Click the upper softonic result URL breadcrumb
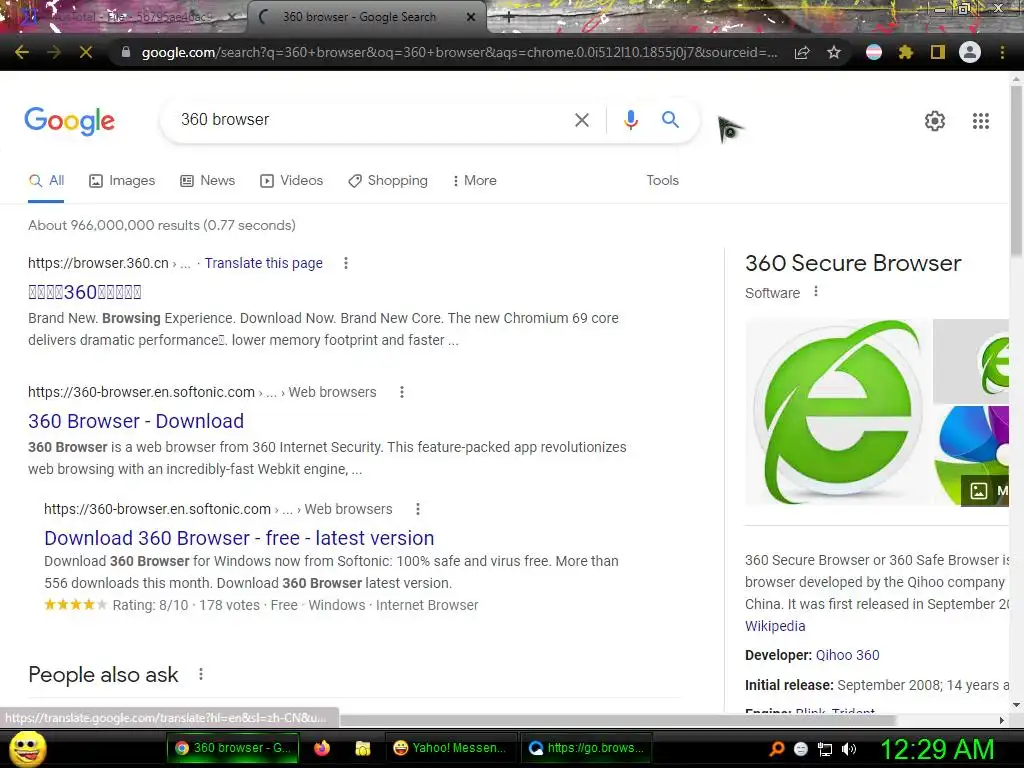 [202, 392]
